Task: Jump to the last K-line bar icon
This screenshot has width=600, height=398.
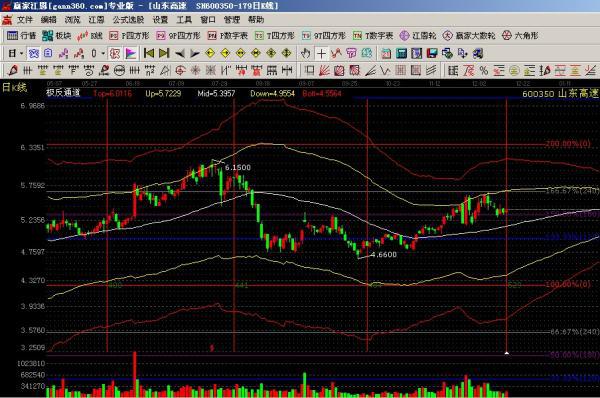Action: [x=164, y=53]
